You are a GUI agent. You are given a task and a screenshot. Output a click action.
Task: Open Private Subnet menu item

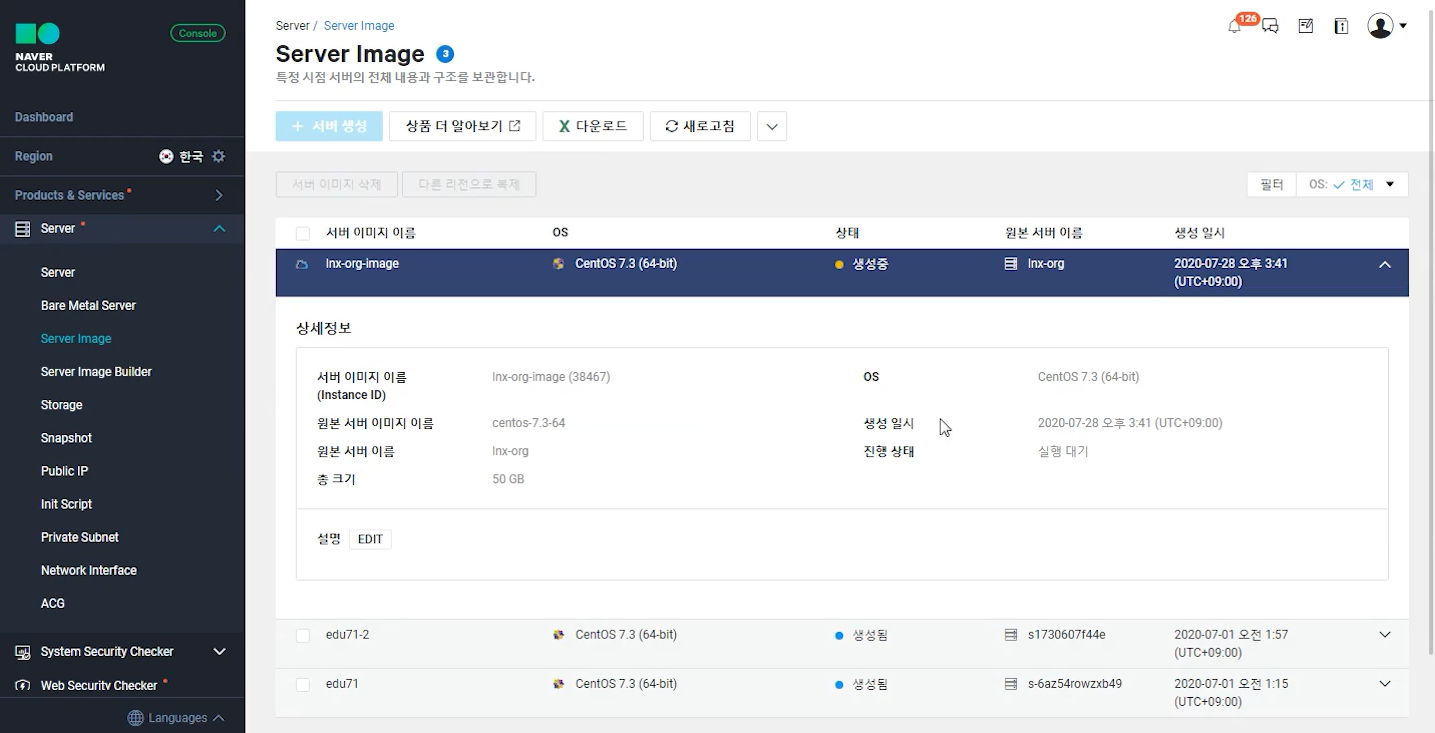80,537
